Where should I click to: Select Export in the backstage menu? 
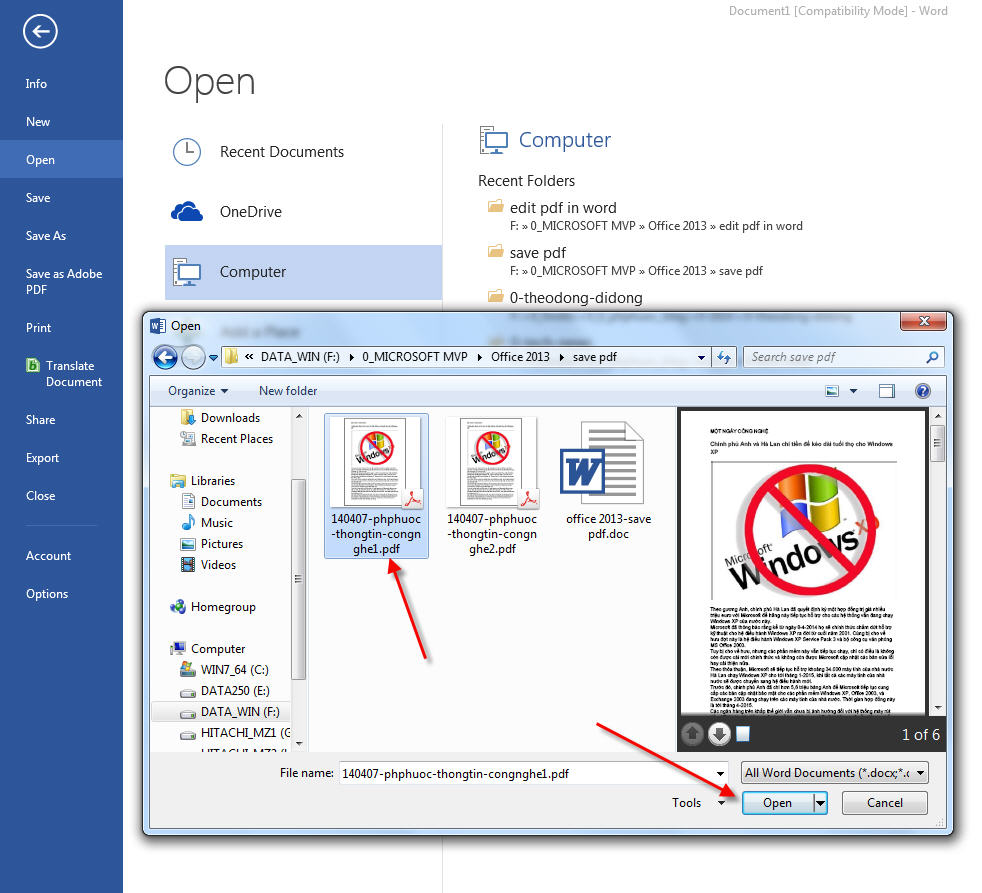(x=42, y=458)
